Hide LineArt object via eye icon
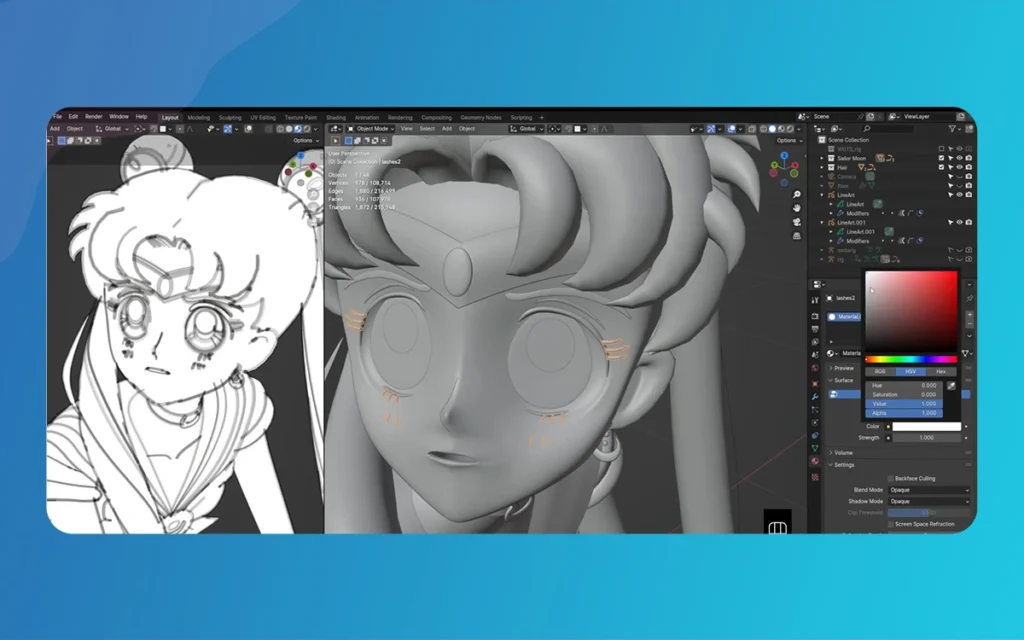 pyautogui.click(x=959, y=195)
